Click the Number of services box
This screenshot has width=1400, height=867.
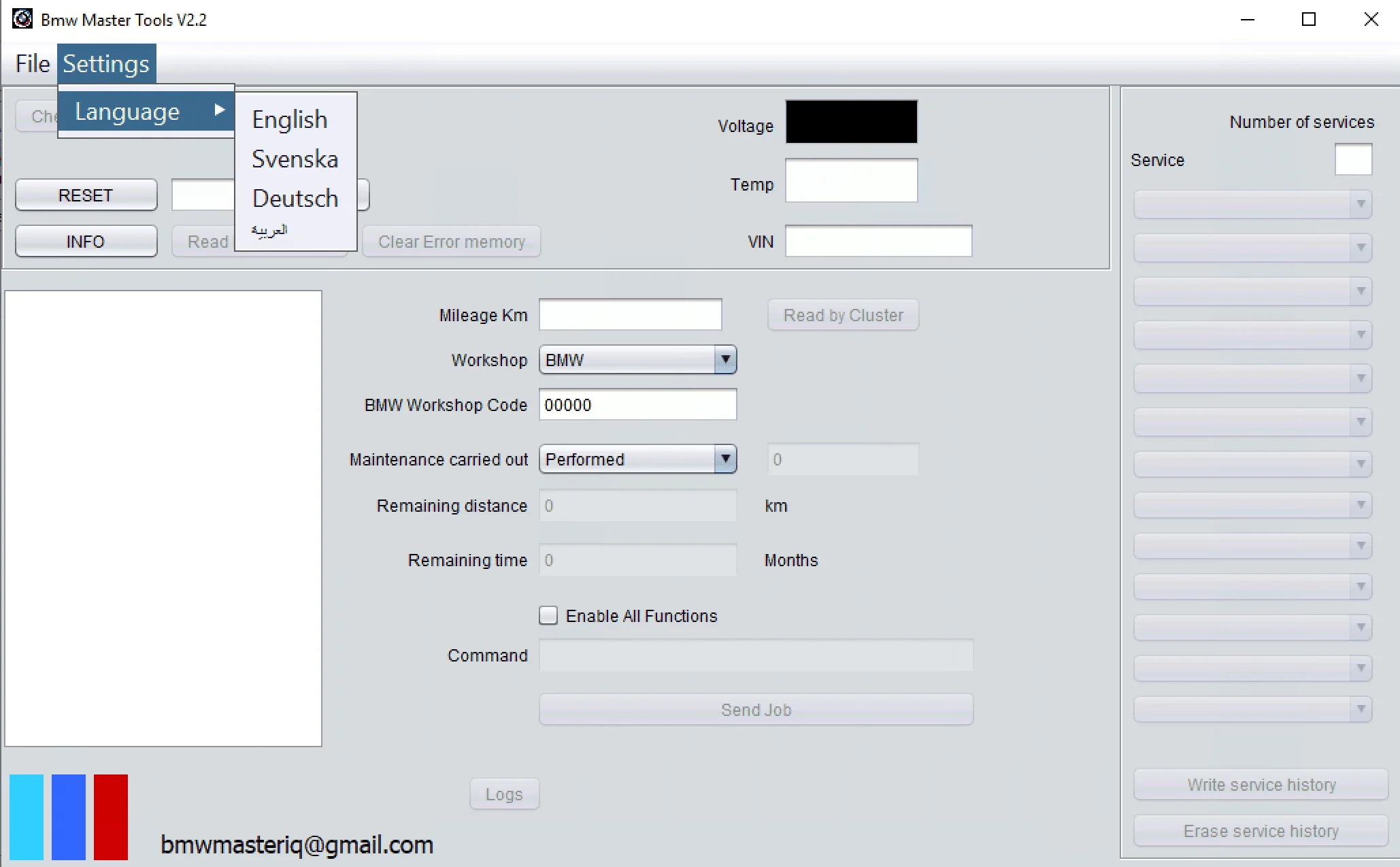tap(1354, 159)
